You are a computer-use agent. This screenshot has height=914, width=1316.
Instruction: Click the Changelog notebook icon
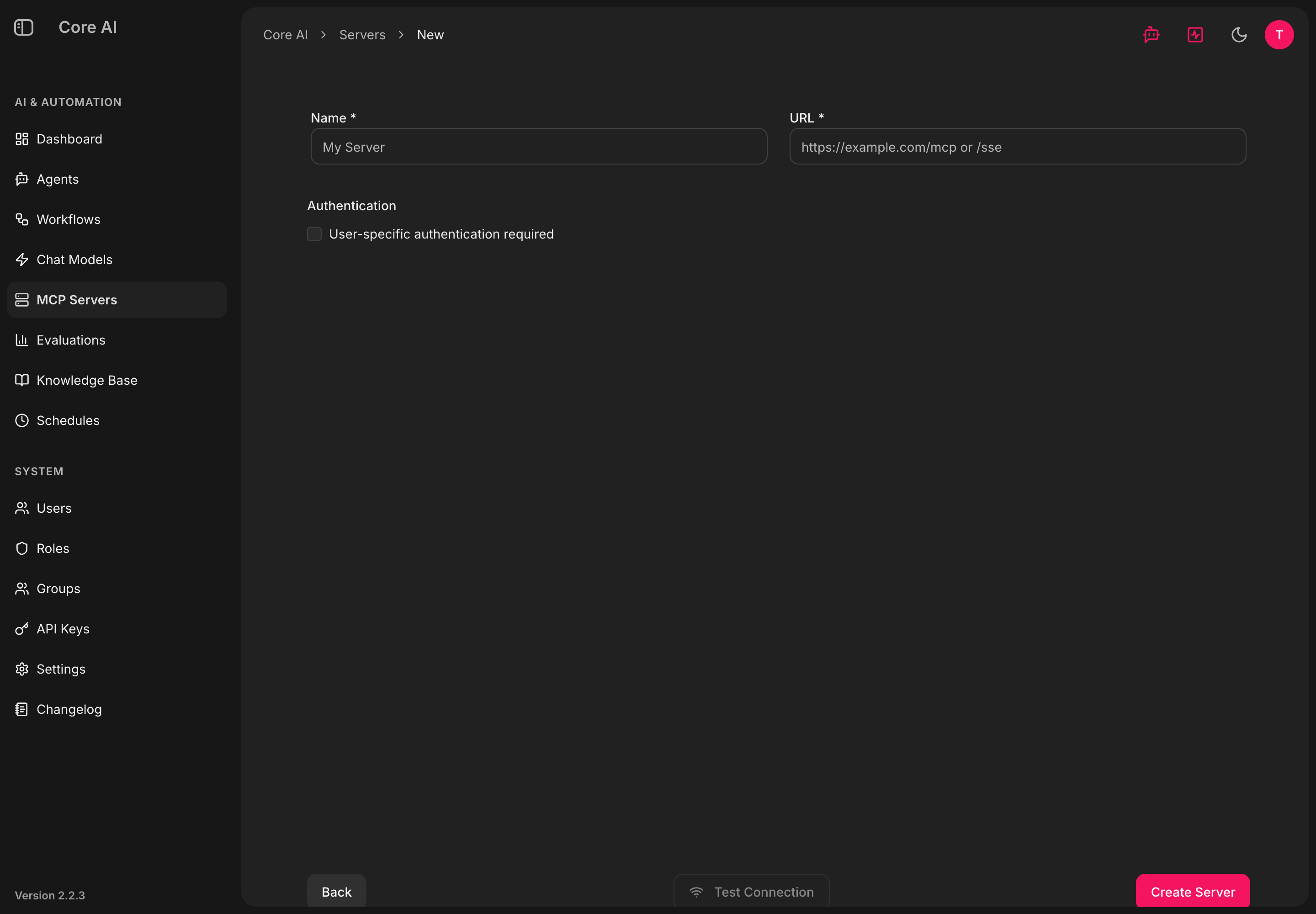22,709
